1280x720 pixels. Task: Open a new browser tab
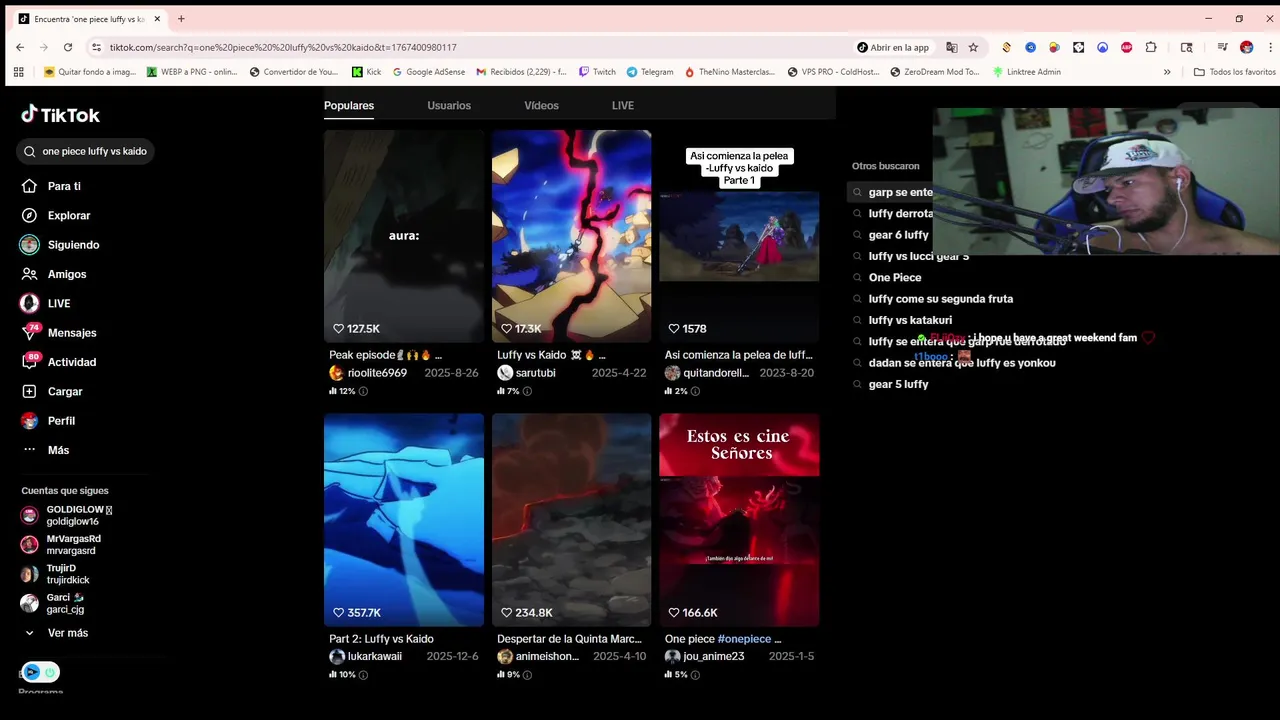click(181, 19)
